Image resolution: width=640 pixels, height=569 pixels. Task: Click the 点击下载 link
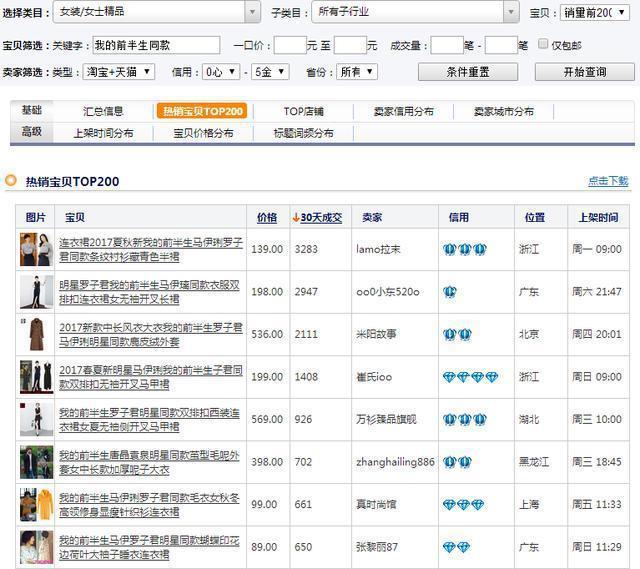[x=608, y=180]
